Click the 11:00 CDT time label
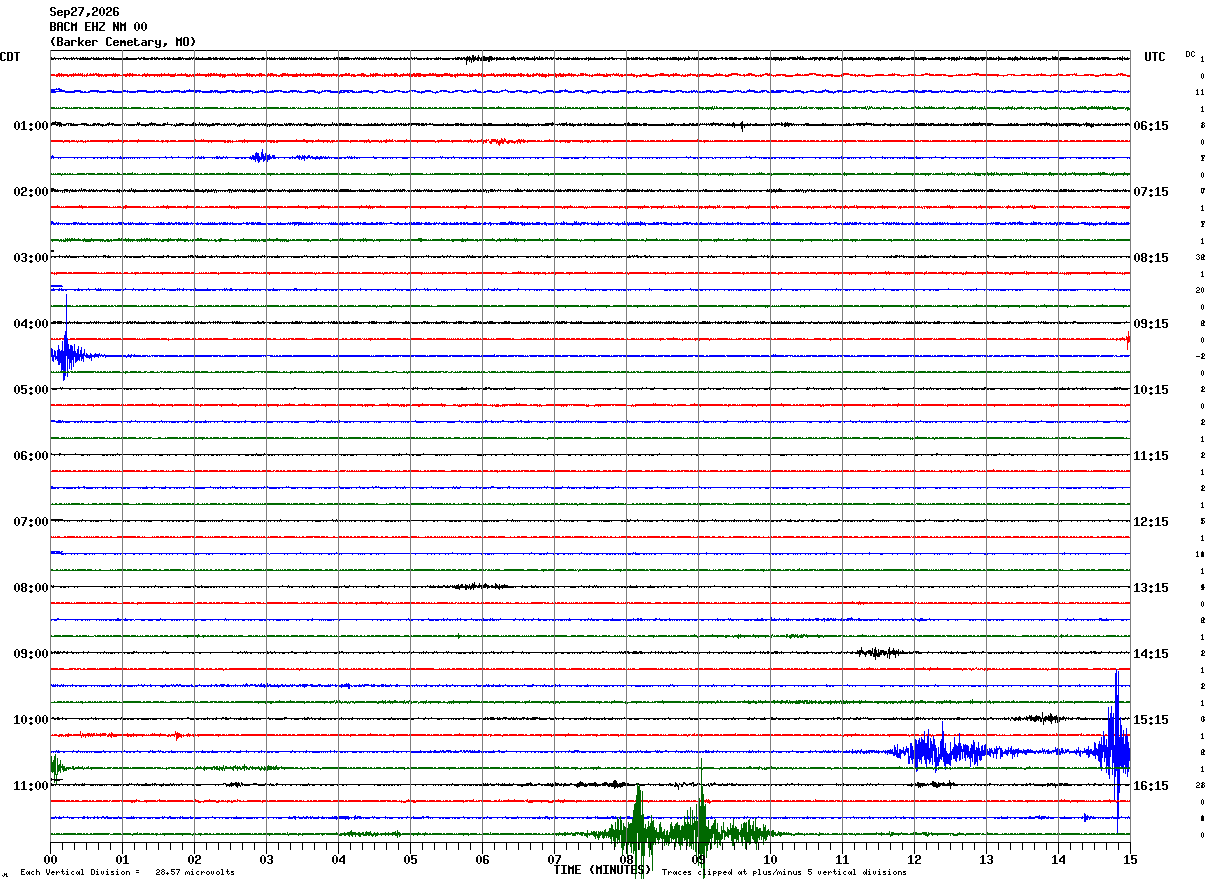Image resolution: width=1210 pixels, height=886 pixels. (x=31, y=786)
